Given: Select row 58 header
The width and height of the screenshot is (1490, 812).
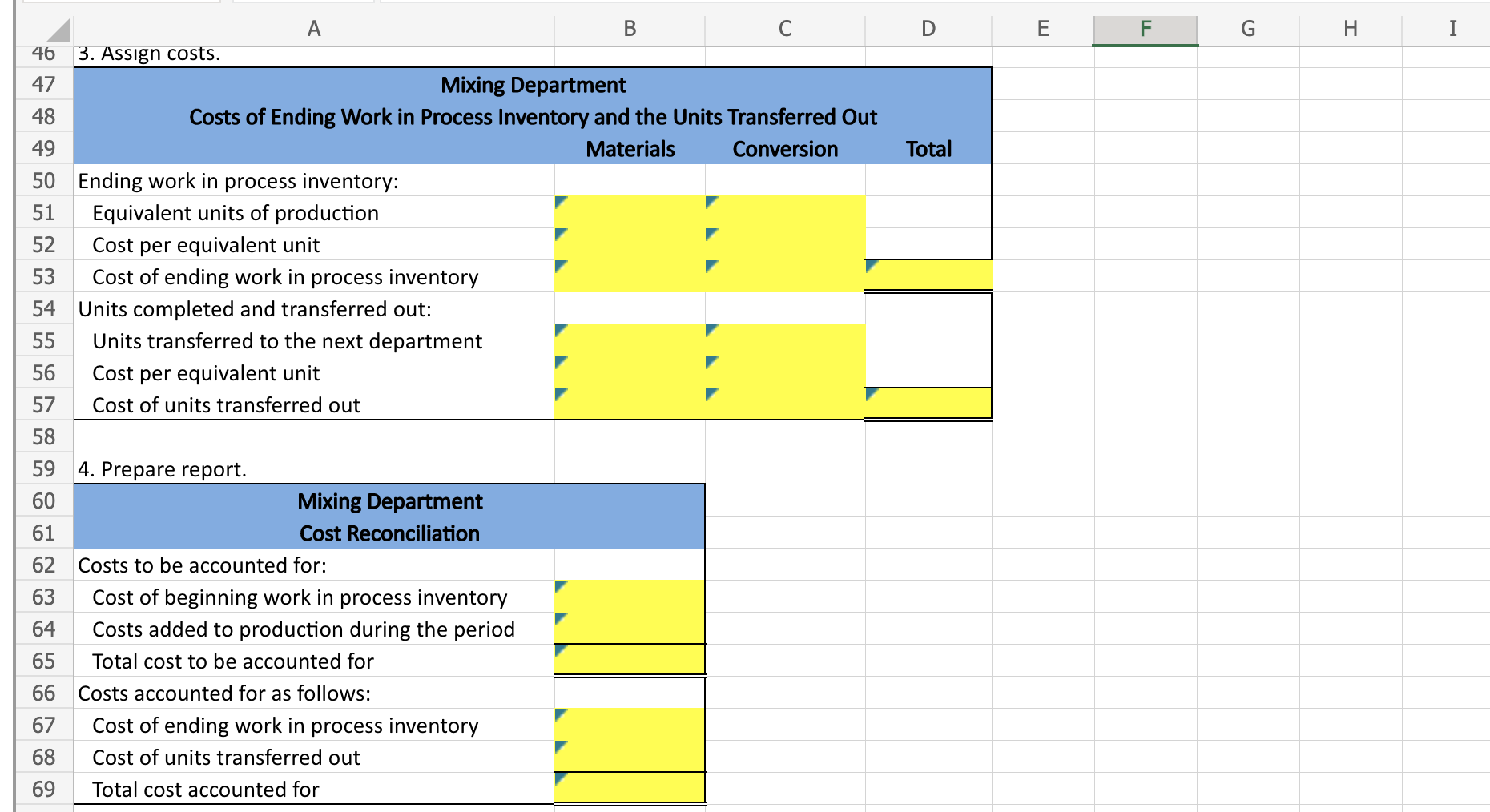Looking at the screenshot, I should coord(44,436).
